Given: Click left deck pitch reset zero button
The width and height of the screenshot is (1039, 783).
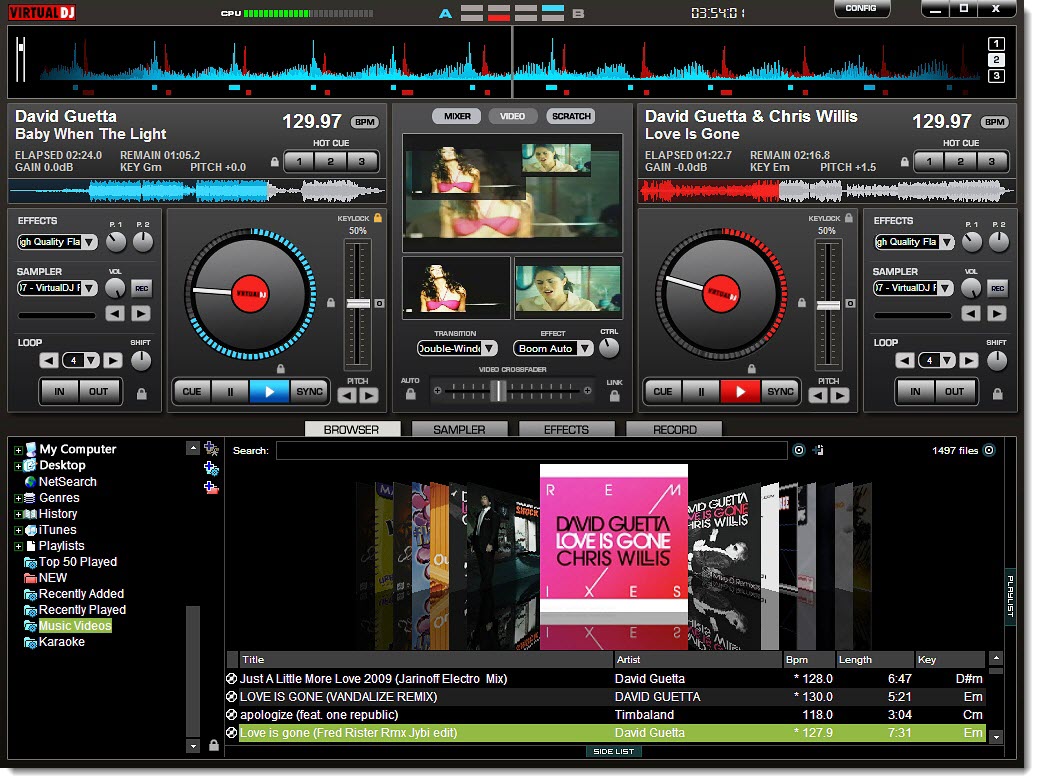Looking at the screenshot, I should coord(379,304).
